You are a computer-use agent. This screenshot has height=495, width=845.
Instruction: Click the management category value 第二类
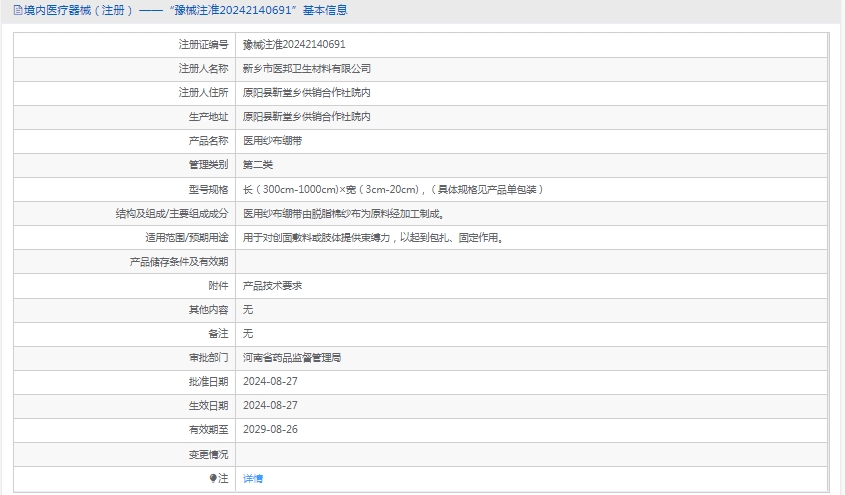pyautogui.click(x=258, y=165)
